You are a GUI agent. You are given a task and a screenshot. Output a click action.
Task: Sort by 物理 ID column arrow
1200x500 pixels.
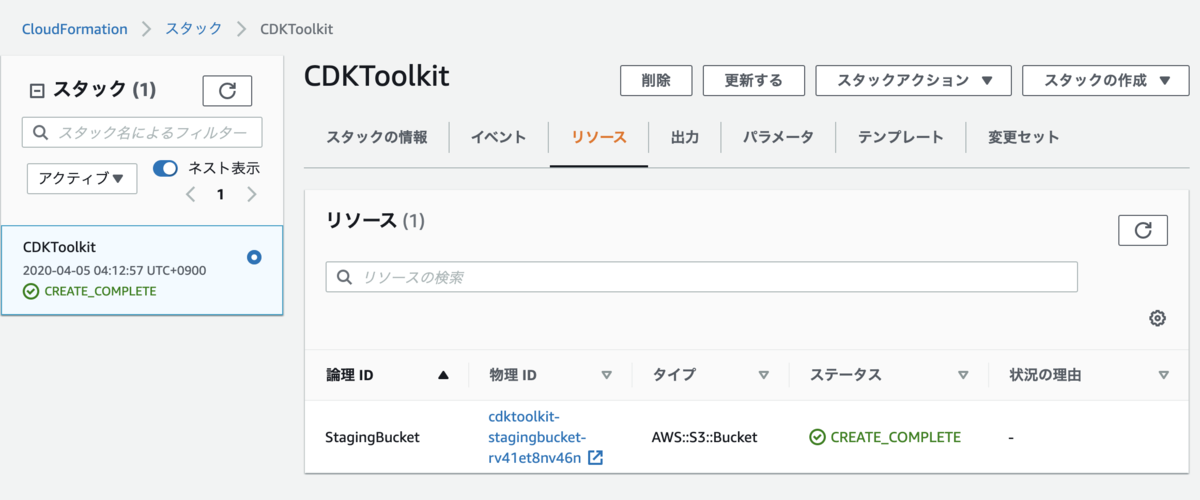pos(606,376)
